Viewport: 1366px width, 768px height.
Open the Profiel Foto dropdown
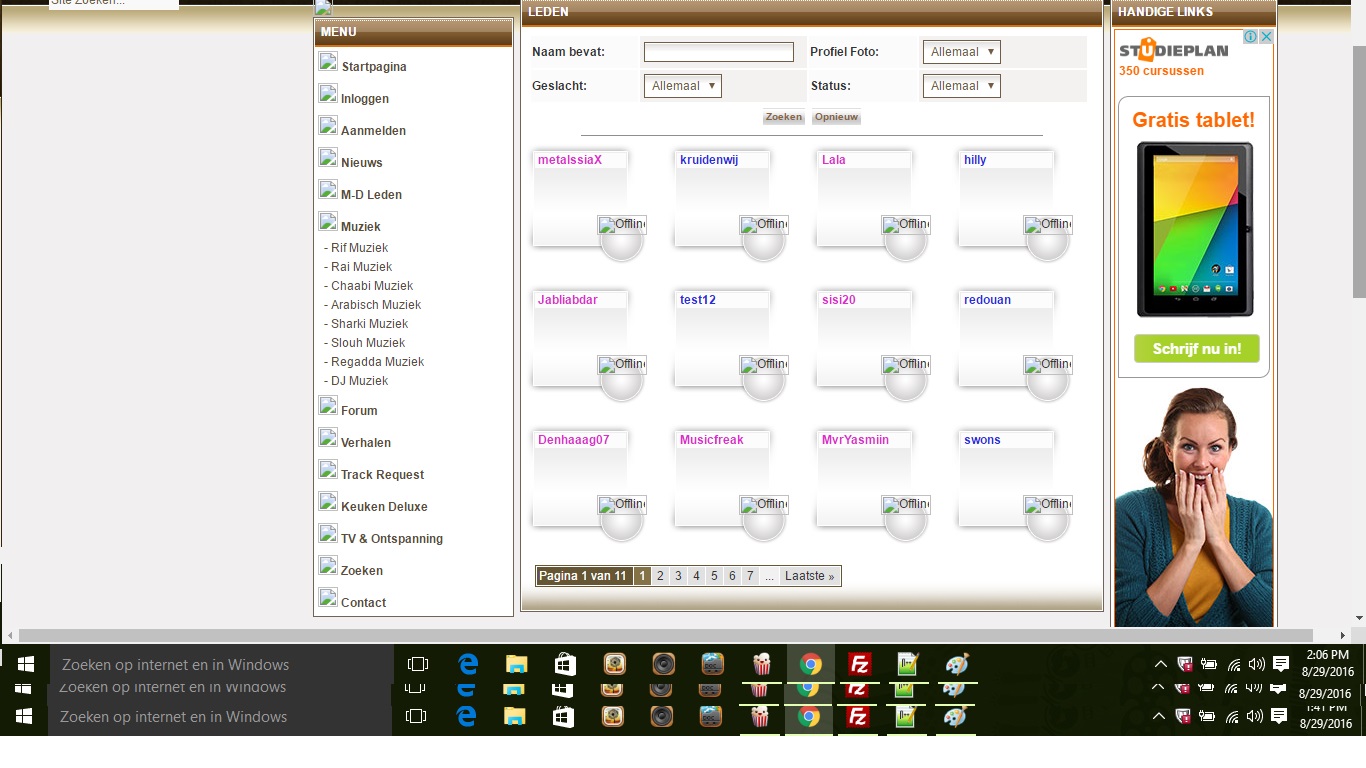[x=961, y=52]
